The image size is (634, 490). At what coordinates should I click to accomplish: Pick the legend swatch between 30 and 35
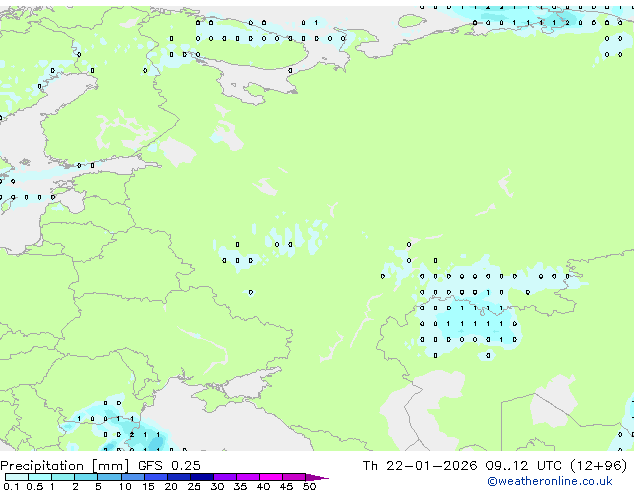click(225, 477)
